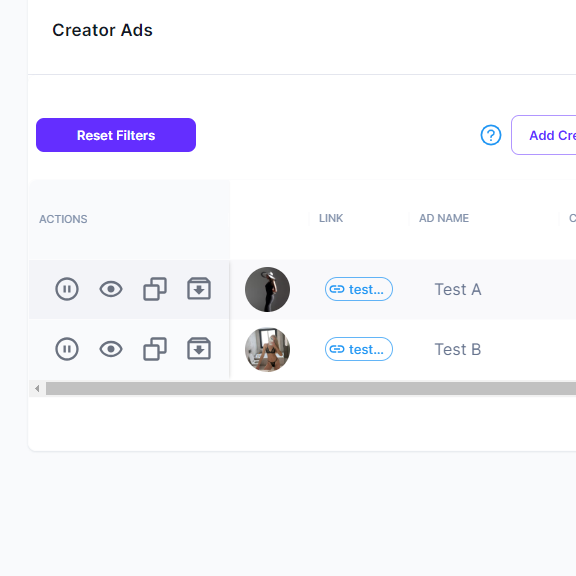The image size is (576, 576).
Task: Click the horizontal scrollbar left arrow
Action: tap(37, 389)
